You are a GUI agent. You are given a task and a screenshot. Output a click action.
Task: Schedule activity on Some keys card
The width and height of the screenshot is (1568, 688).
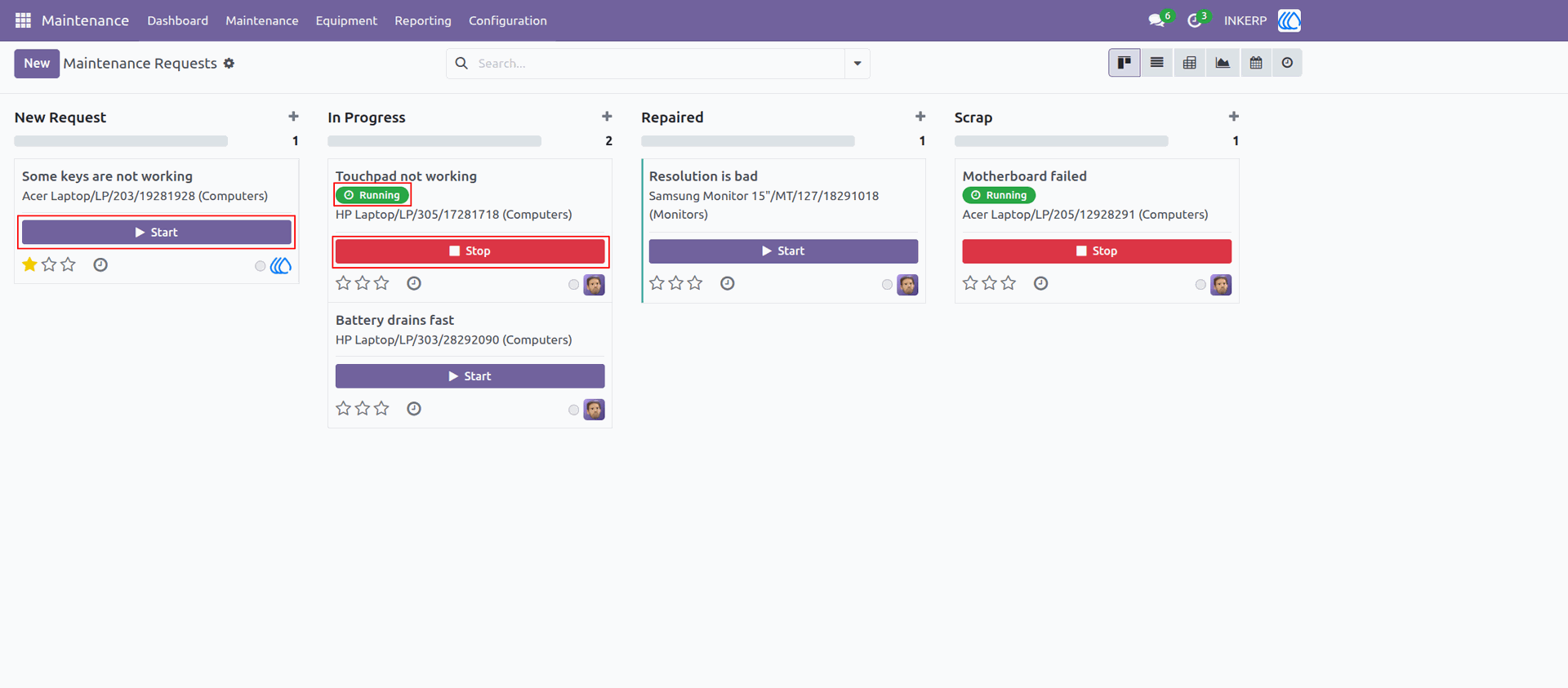click(x=100, y=264)
